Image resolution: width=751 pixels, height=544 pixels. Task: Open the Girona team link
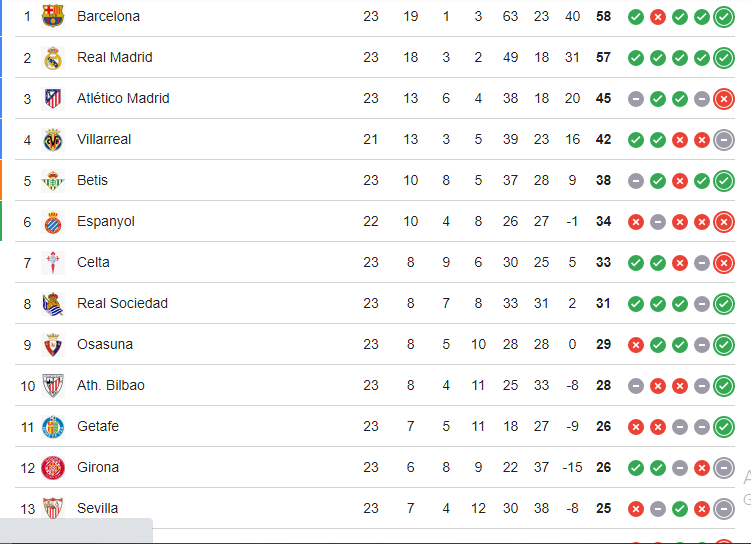98,467
